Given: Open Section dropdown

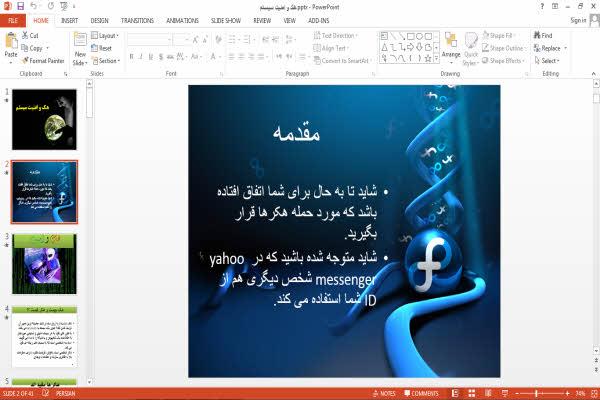Looking at the screenshot, I should point(106,60).
